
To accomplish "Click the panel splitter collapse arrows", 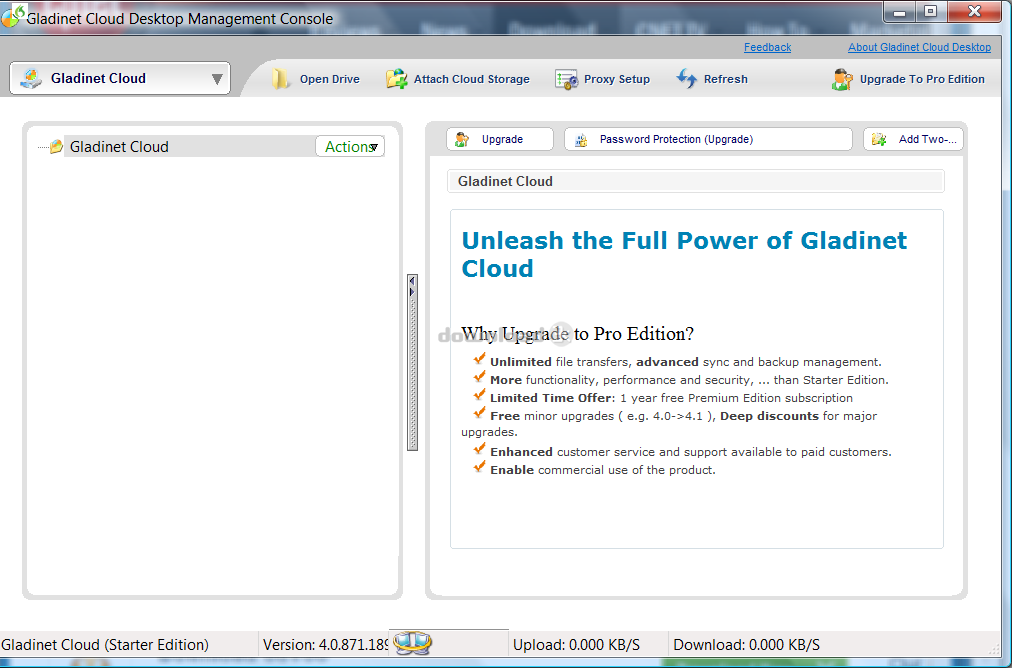I will (x=412, y=287).
